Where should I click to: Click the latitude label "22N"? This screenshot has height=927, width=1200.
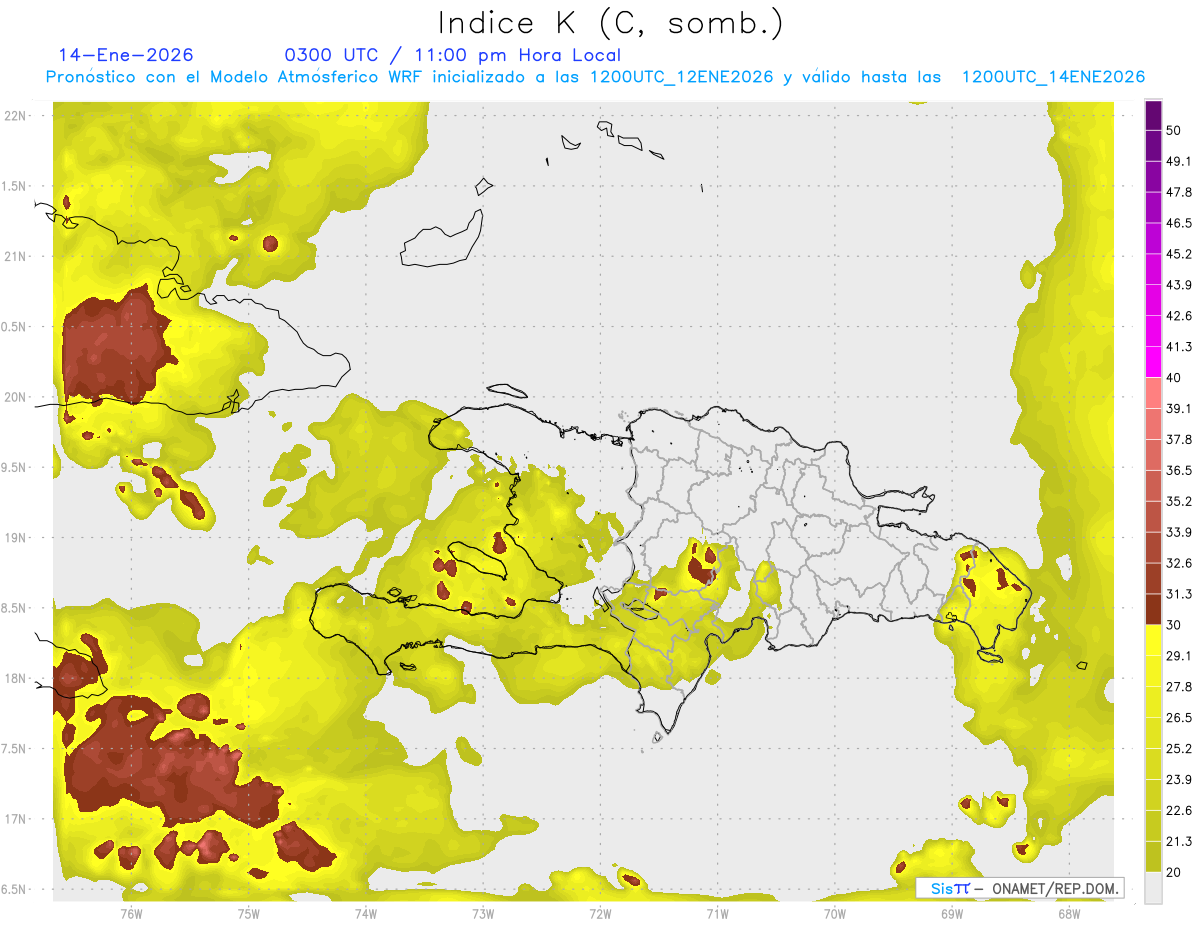click(16, 115)
